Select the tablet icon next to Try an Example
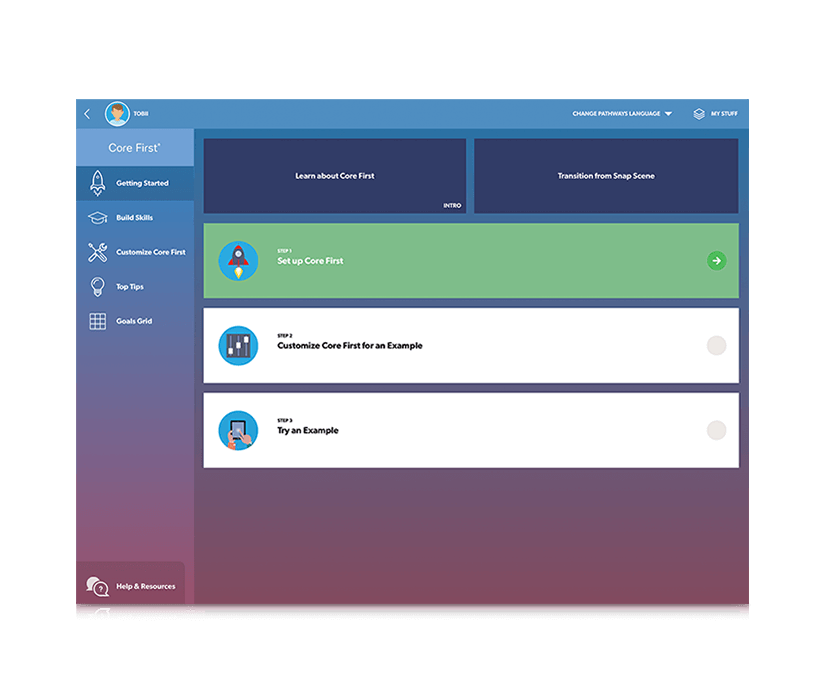825x675 pixels. click(238, 430)
